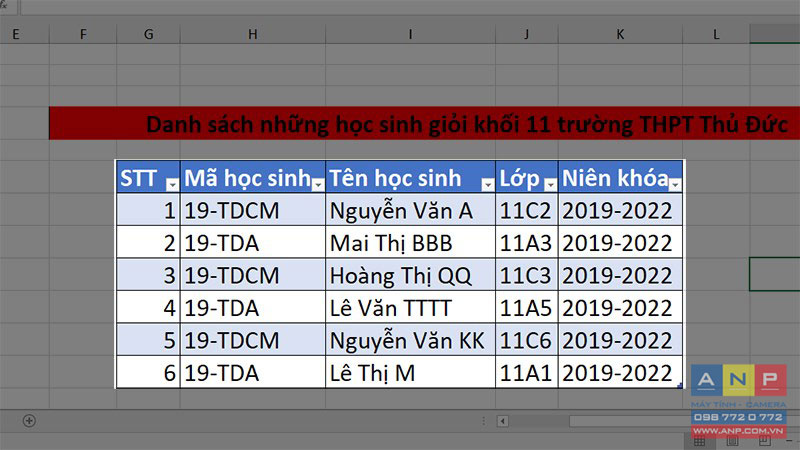Select cell Hoàng Thị QQ
Viewport: 800px width, 450px height.
(410, 274)
